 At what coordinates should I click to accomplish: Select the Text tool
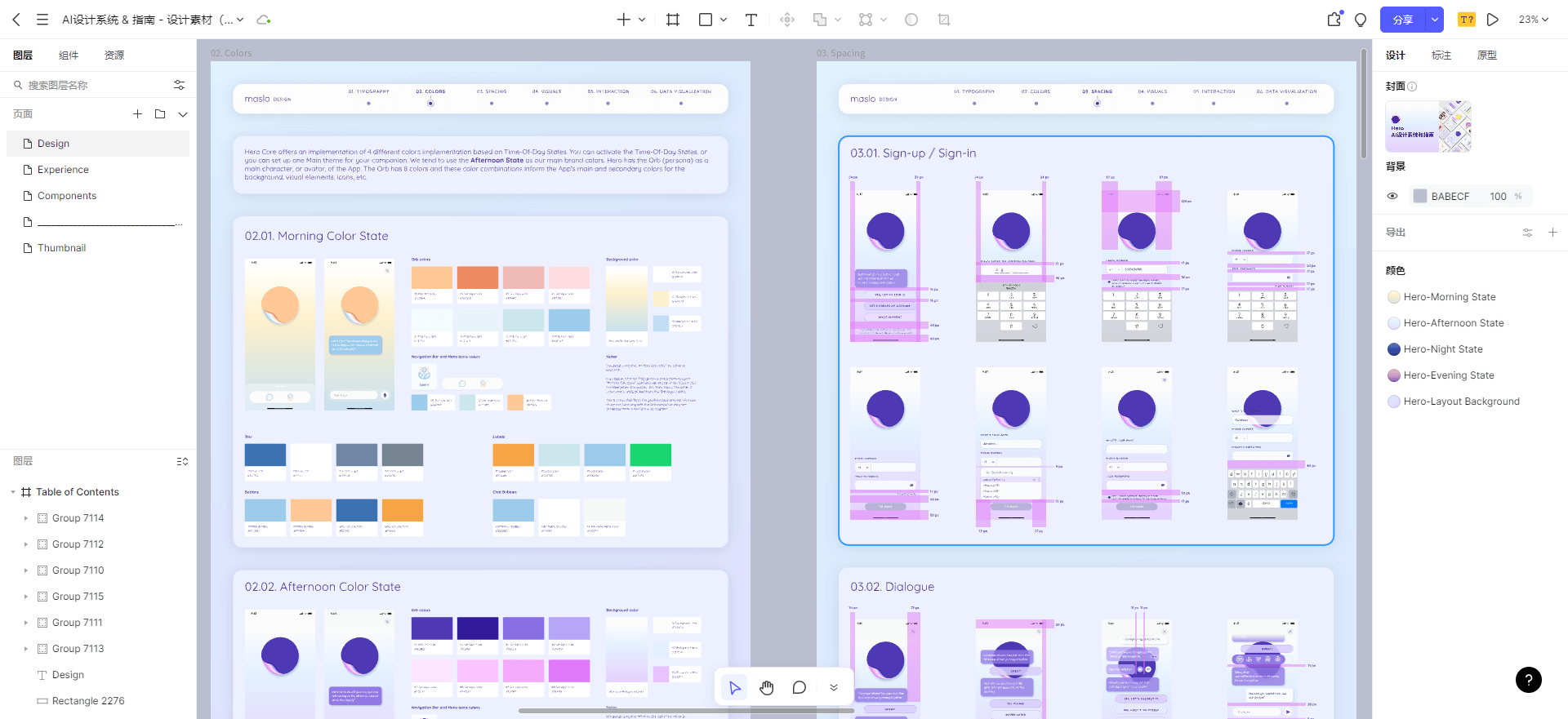click(751, 20)
